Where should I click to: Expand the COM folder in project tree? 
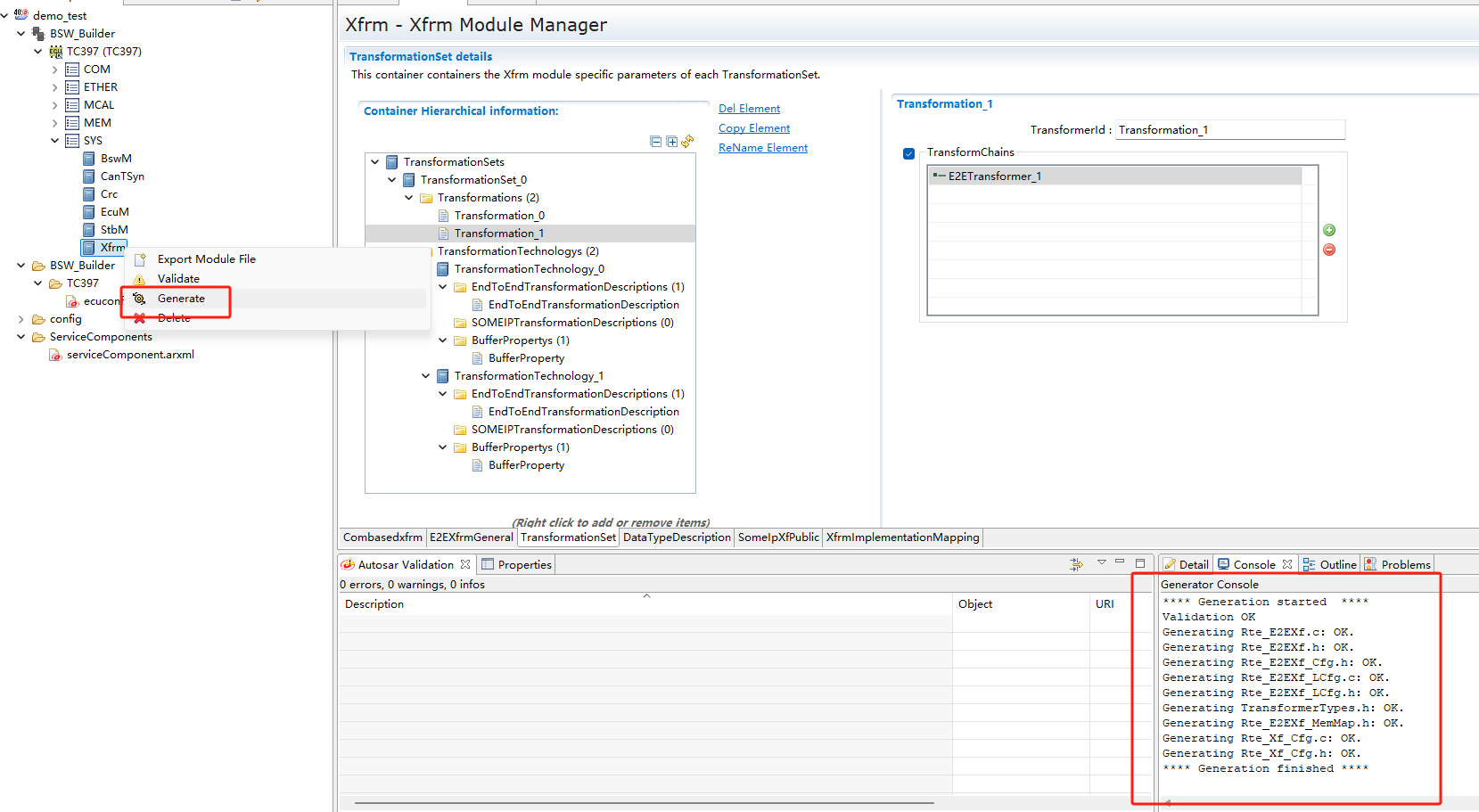coord(54,70)
